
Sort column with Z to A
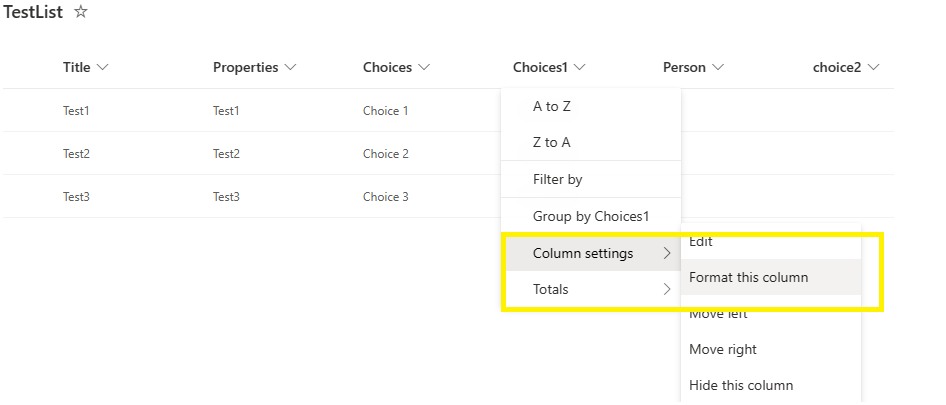552,142
